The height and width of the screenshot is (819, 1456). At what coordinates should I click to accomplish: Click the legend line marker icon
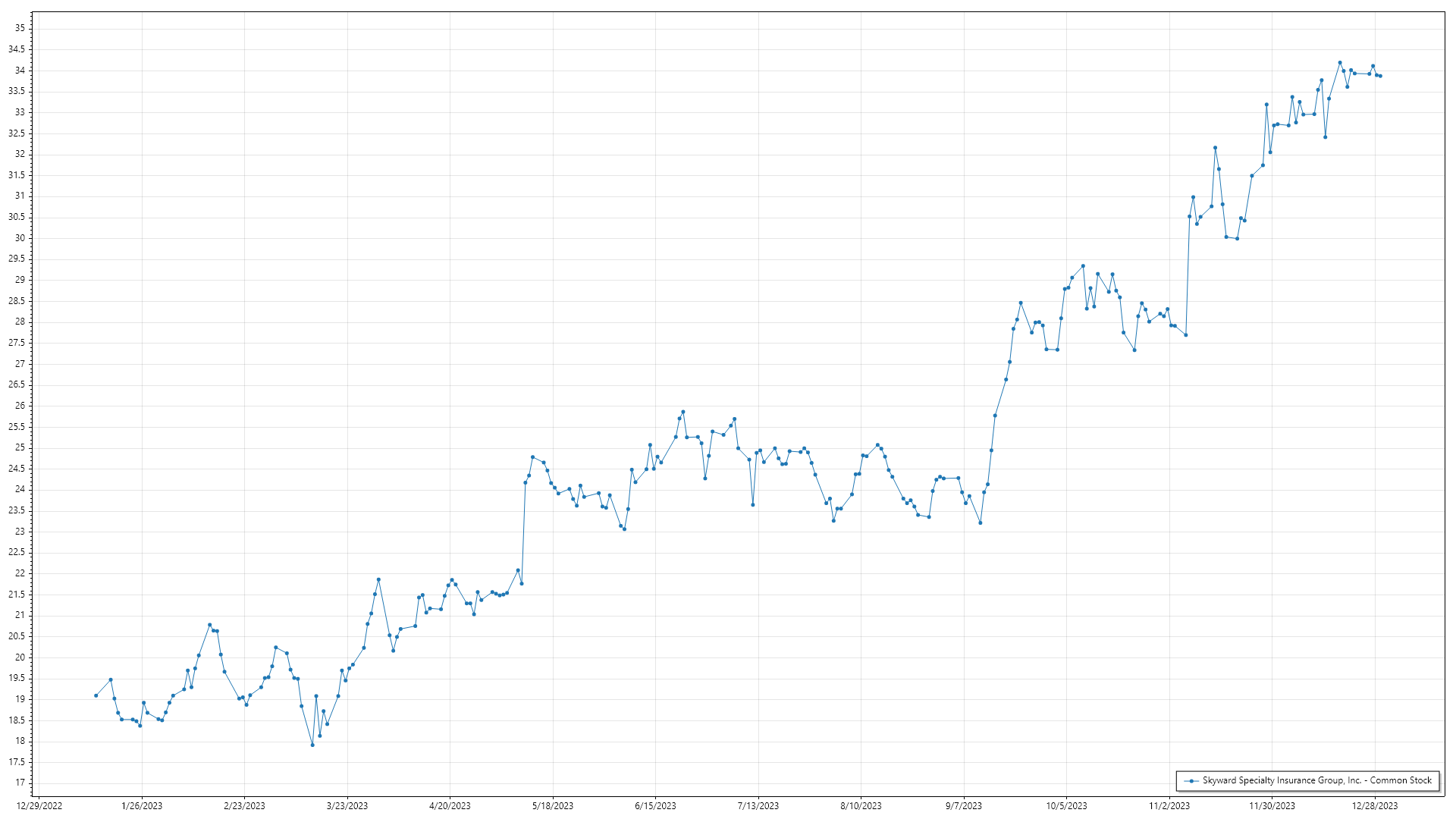(1191, 780)
